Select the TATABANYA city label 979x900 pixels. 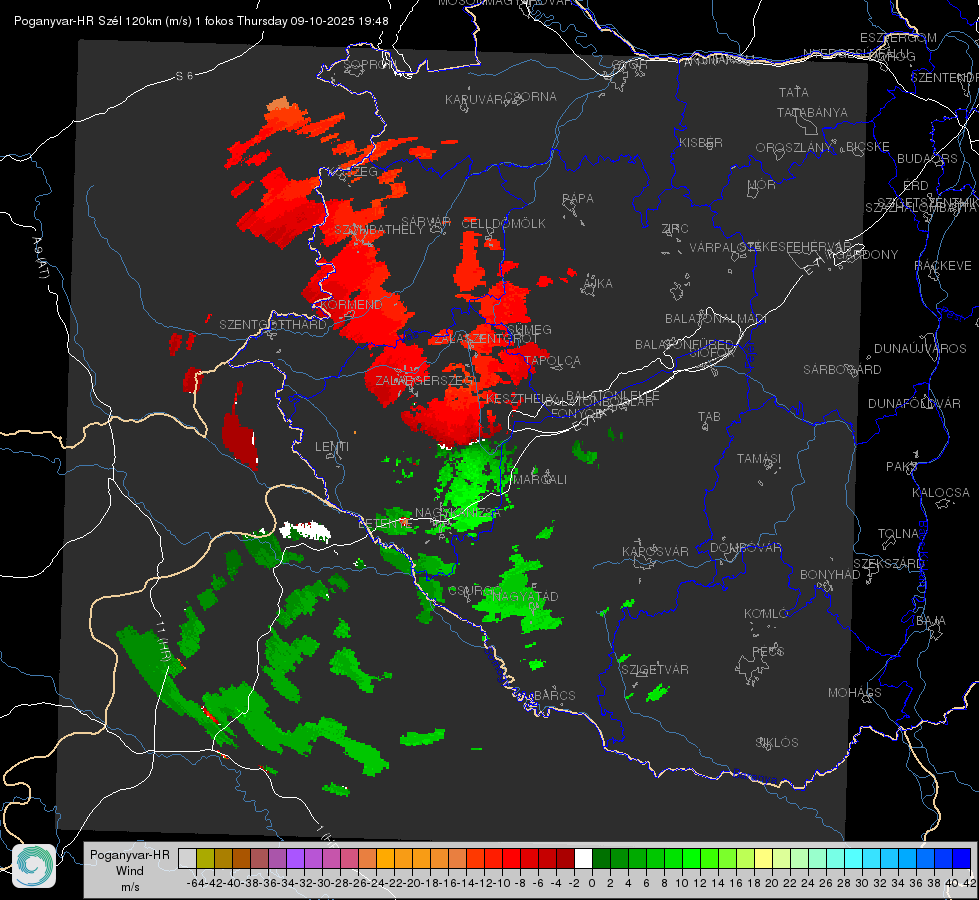(812, 112)
